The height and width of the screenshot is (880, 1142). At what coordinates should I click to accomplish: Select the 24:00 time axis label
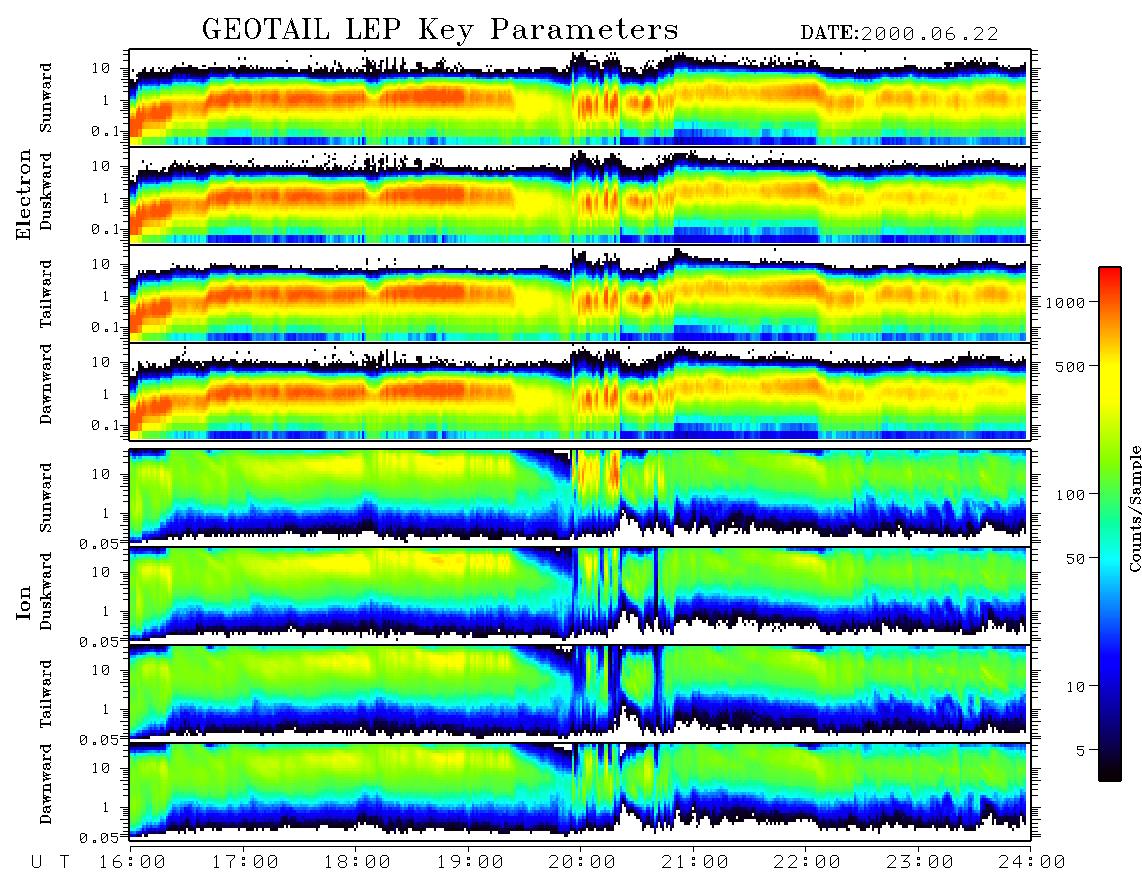coord(1031,862)
